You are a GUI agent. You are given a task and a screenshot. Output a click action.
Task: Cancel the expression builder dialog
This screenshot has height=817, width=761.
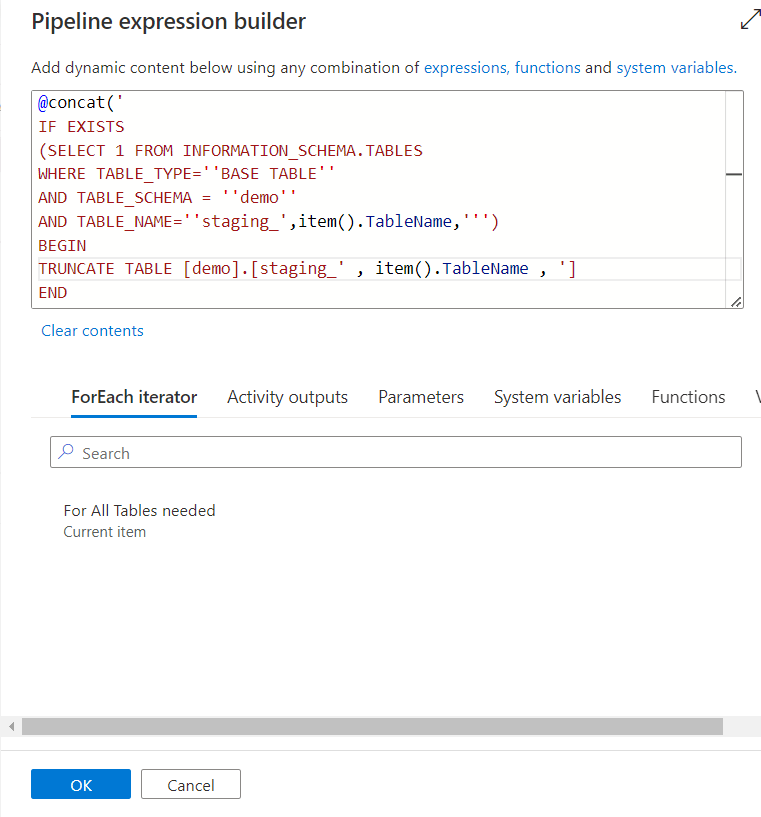[191, 785]
